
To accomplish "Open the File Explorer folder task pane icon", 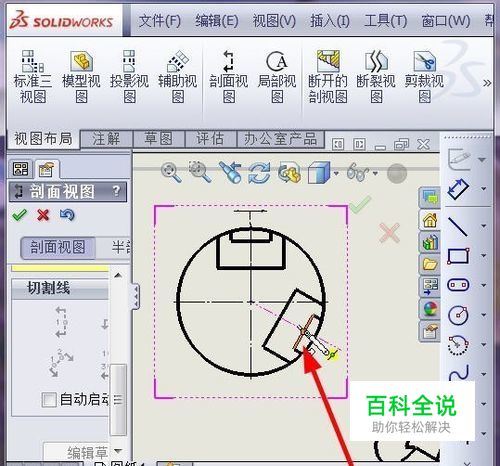I will click(430, 264).
